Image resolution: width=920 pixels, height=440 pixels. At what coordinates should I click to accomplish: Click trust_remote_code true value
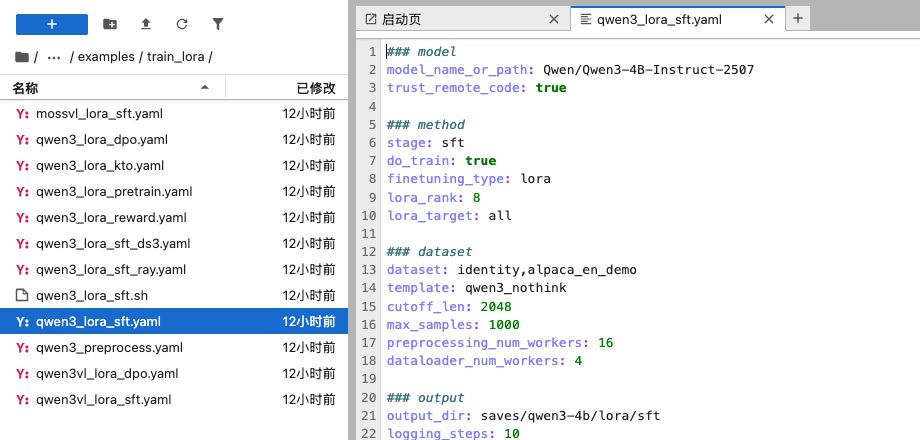(x=551, y=88)
